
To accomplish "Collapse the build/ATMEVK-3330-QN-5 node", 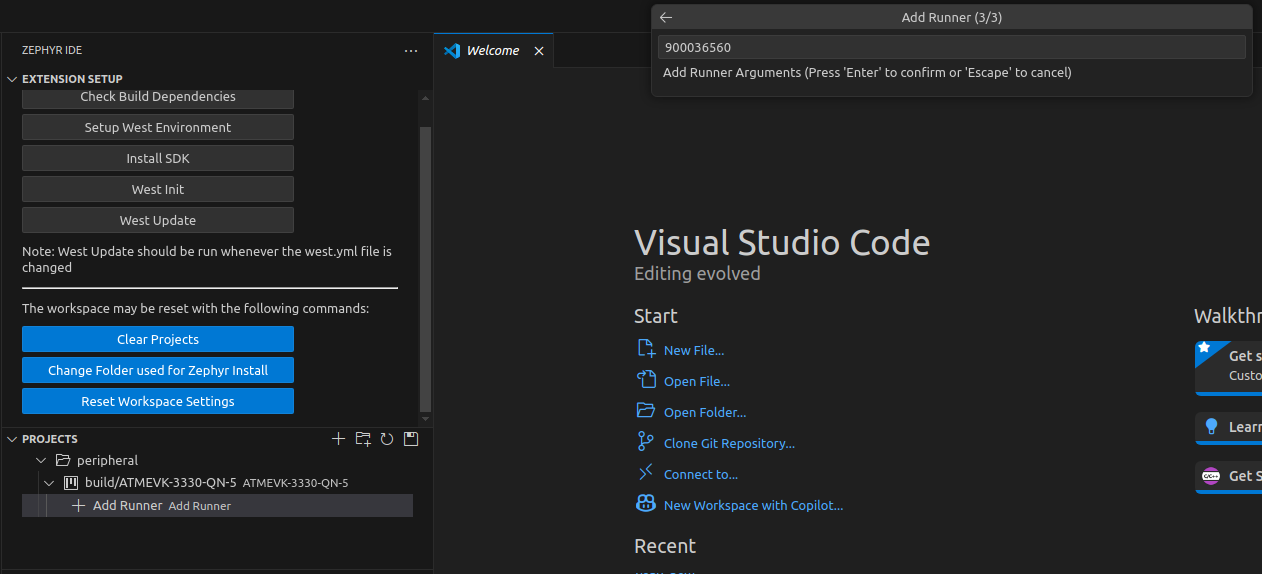I will tap(49, 483).
